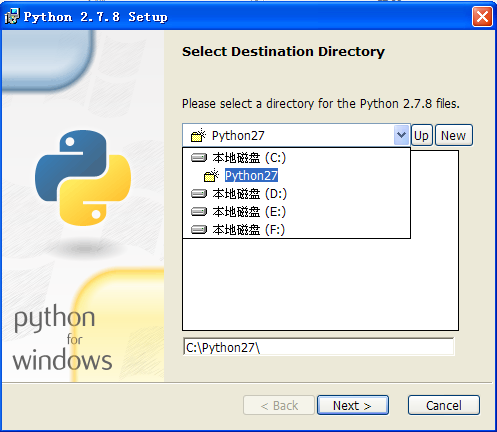Proceed with the Next > button
The image size is (497, 432).
pyautogui.click(x=353, y=405)
